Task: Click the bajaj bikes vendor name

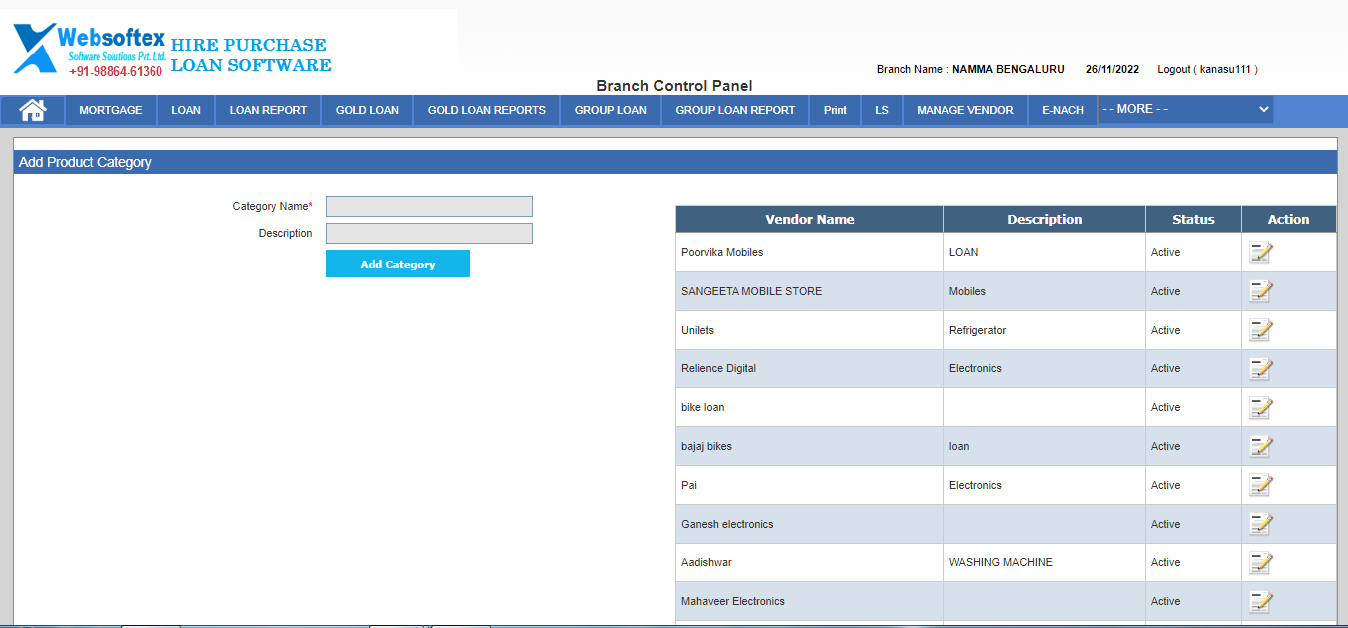Action: pyautogui.click(x=706, y=446)
